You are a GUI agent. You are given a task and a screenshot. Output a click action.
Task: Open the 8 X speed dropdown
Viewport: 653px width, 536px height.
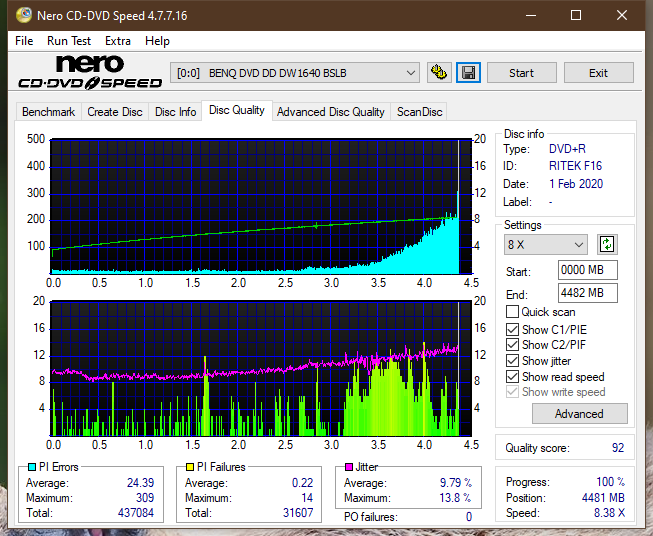pos(546,244)
